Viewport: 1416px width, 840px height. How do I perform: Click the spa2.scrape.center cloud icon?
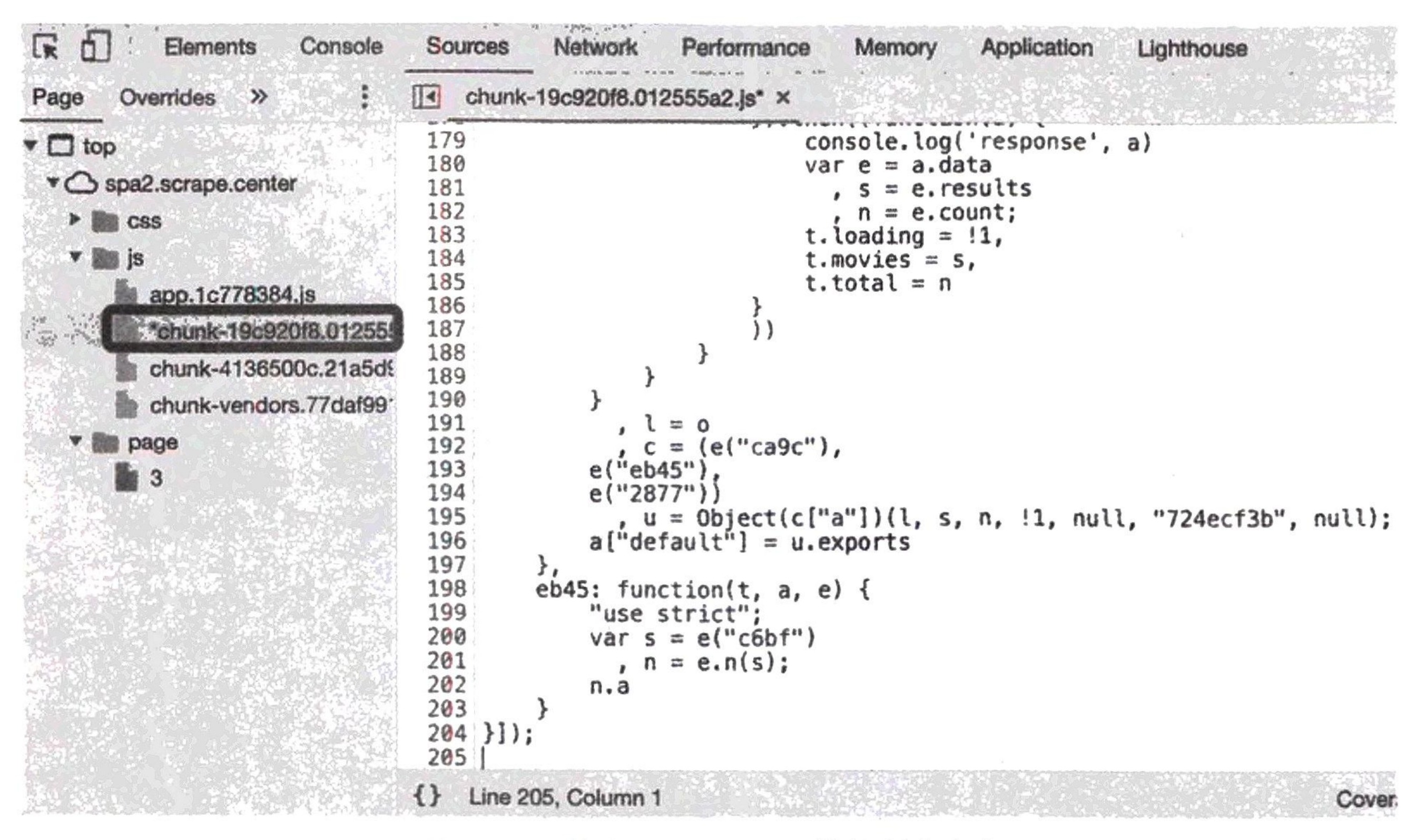coord(81,183)
